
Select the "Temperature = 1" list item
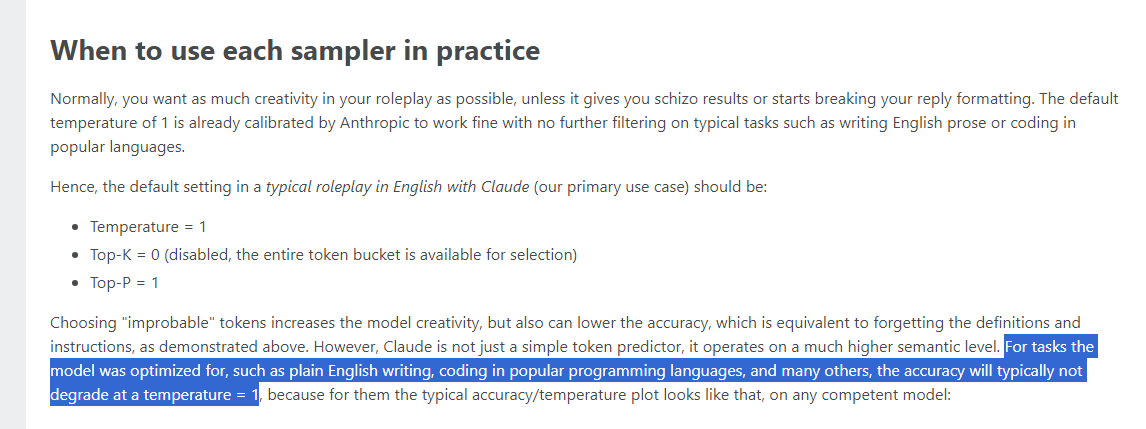(x=148, y=227)
